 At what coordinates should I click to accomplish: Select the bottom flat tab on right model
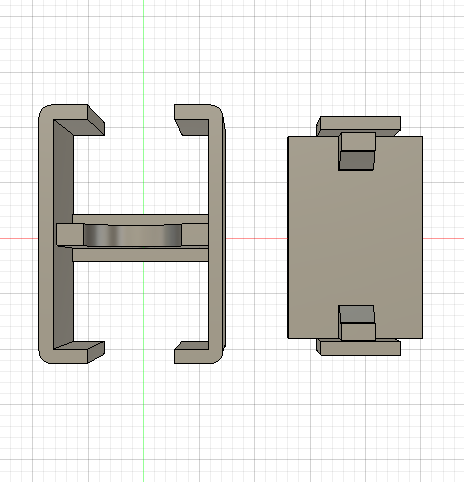point(359,348)
